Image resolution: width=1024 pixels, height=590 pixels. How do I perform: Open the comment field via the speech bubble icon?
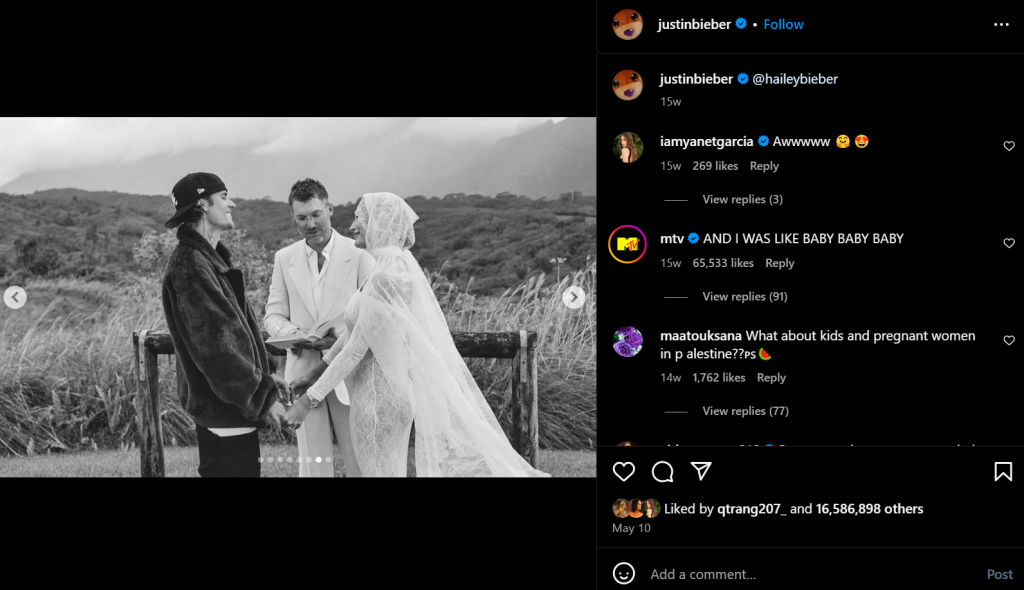pos(661,471)
